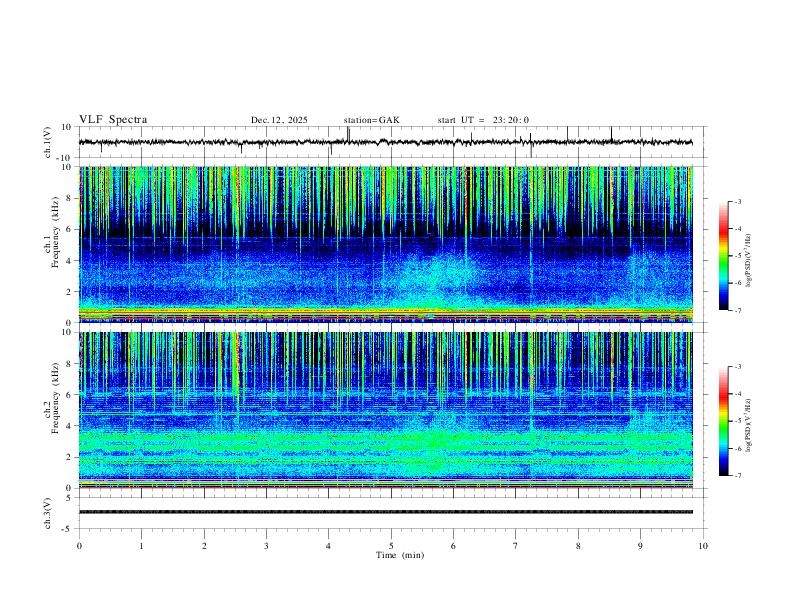Click the "-5" tick on ch.2 colorbar
792x612 pixels.
(738, 421)
